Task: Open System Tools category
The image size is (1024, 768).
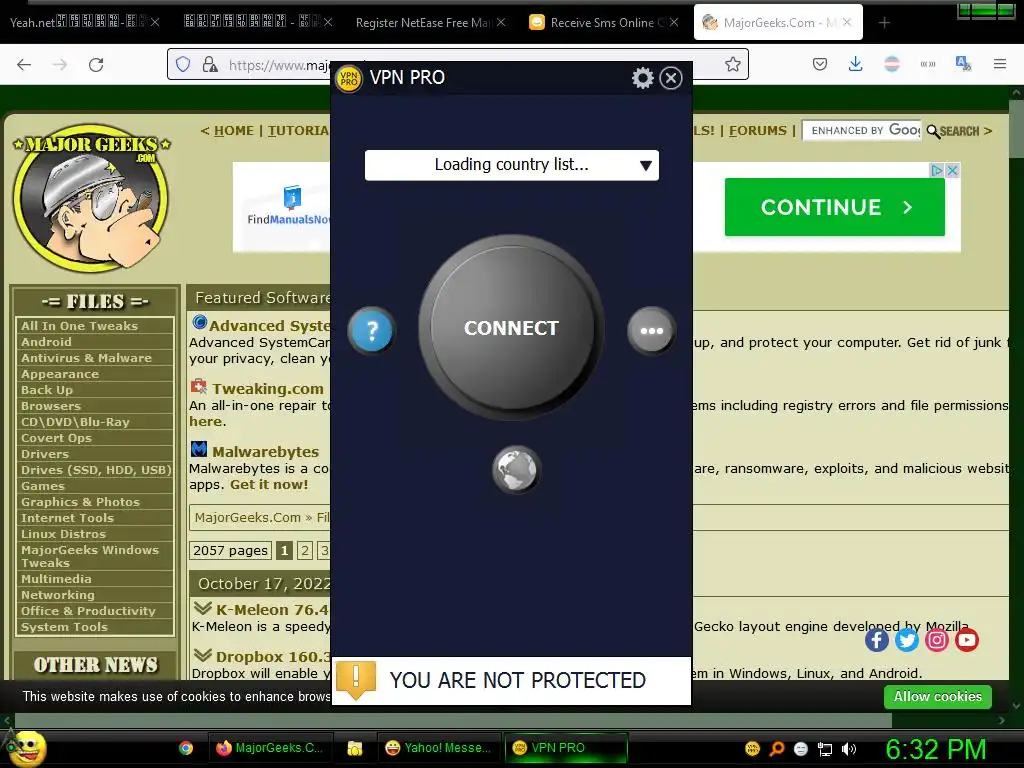Action: pos(64,627)
